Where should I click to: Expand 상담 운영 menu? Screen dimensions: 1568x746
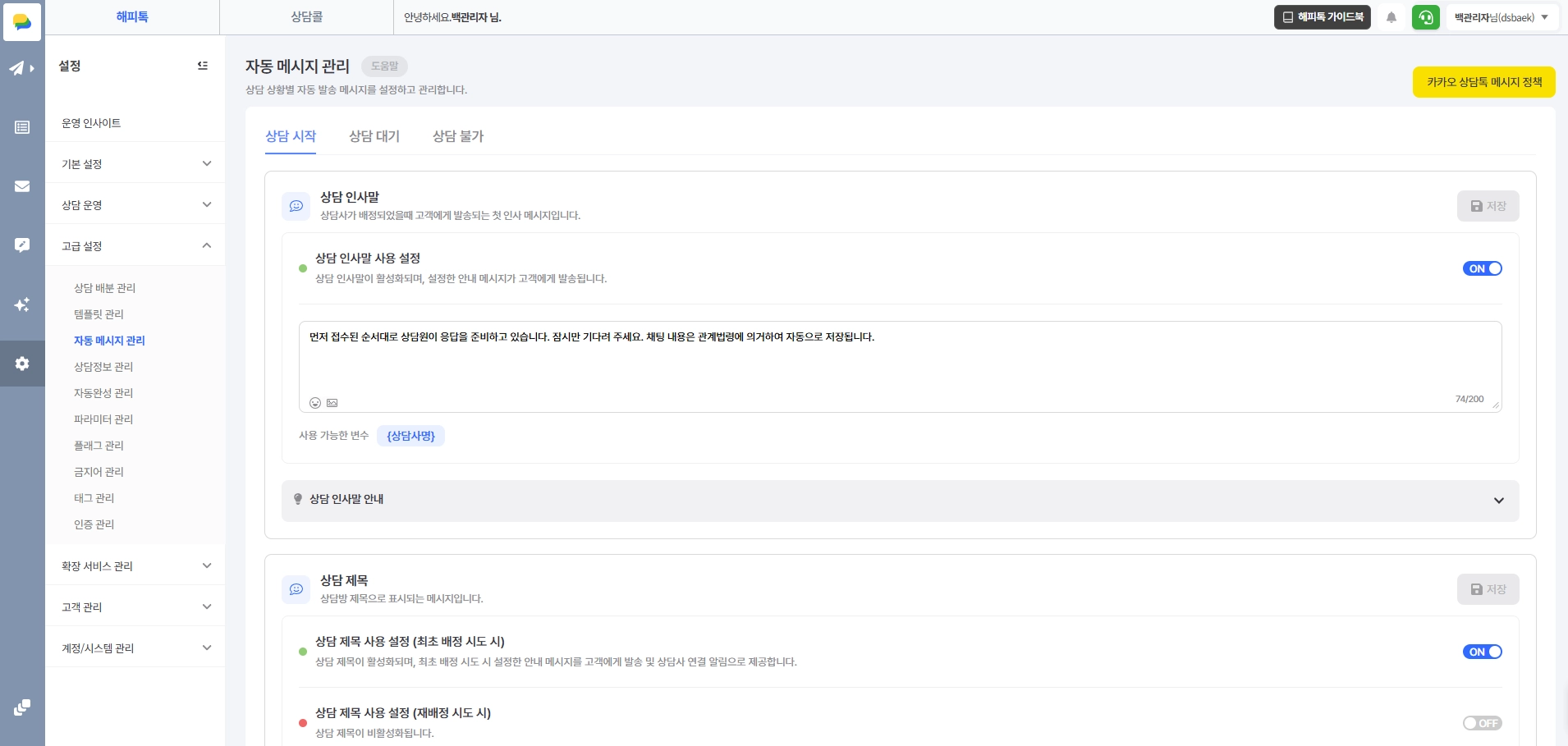(x=135, y=204)
